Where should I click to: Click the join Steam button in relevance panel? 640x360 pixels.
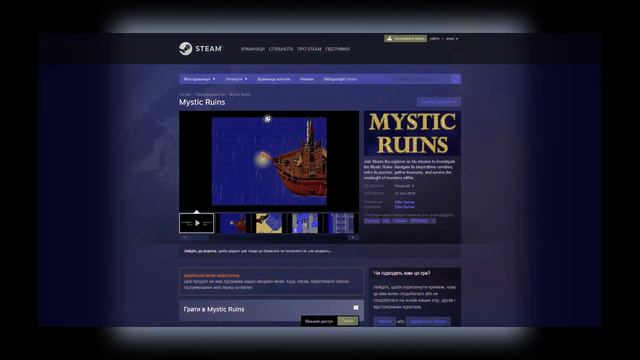point(428,322)
